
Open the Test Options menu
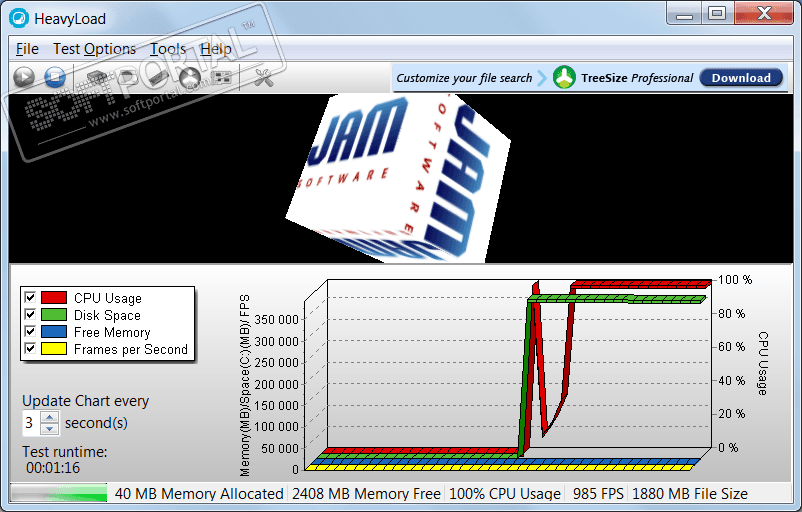[95, 49]
